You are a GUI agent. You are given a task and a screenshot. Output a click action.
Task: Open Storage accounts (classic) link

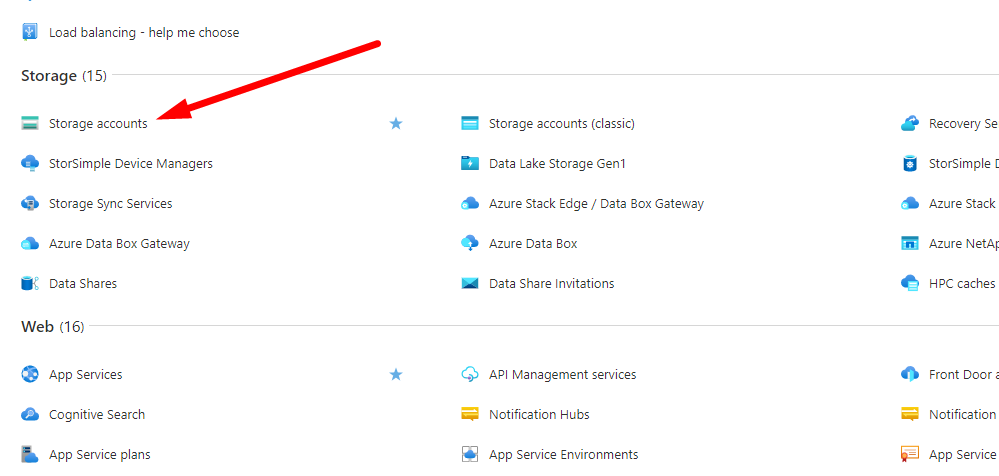[x=561, y=124]
